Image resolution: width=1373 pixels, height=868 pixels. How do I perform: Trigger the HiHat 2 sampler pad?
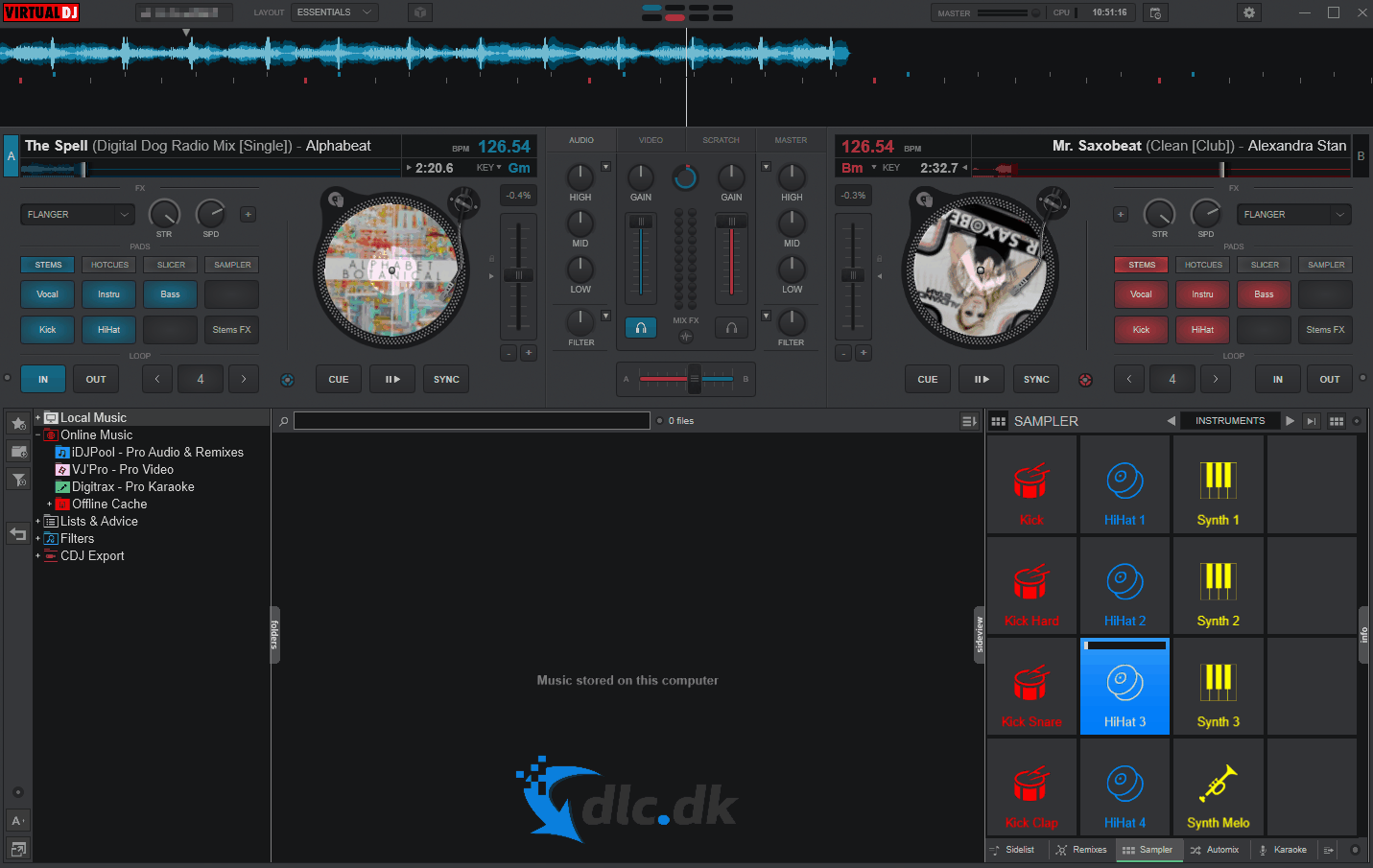tap(1124, 585)
